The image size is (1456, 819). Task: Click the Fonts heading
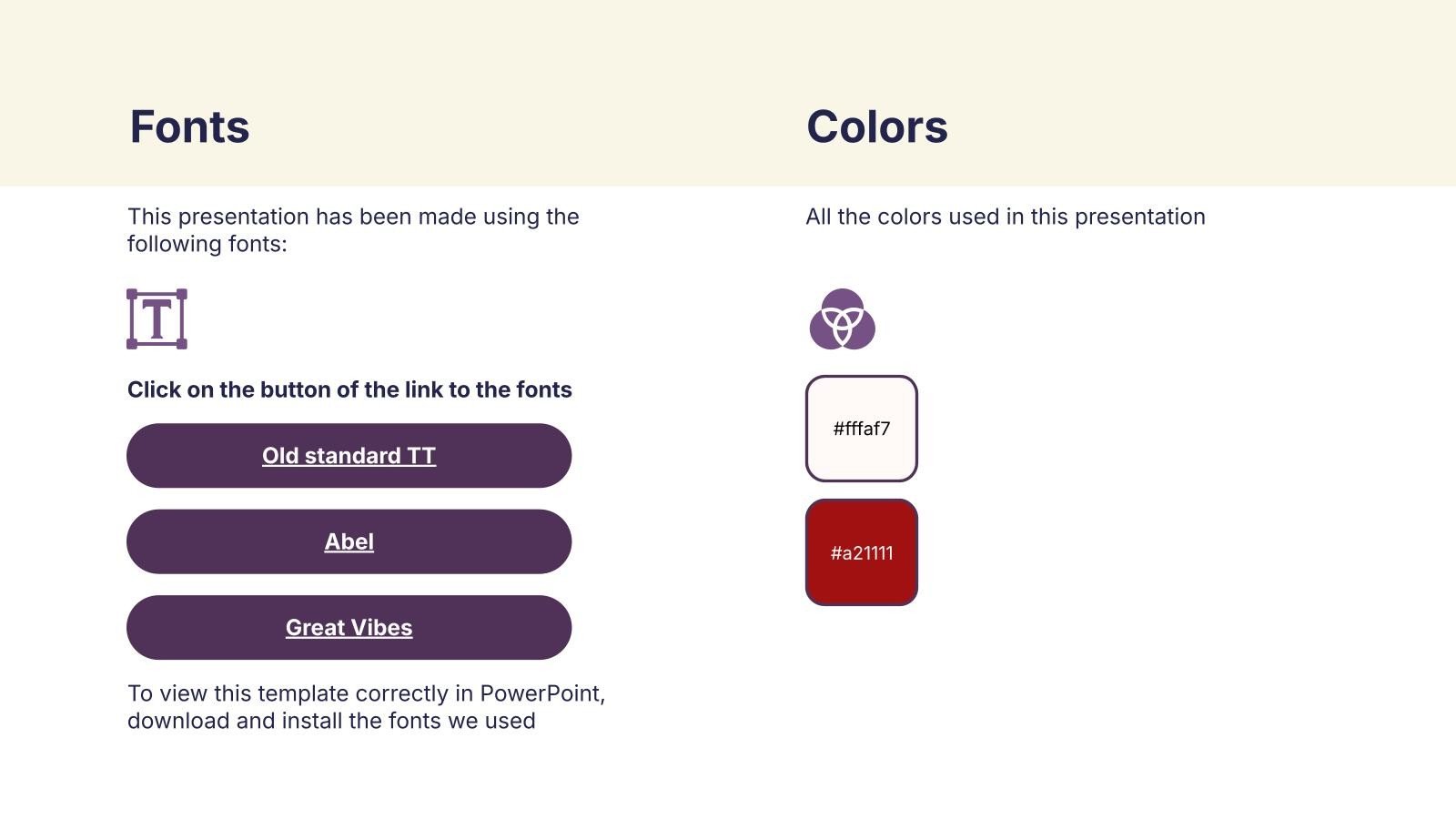pyautogui.click(x=189, y=126)
